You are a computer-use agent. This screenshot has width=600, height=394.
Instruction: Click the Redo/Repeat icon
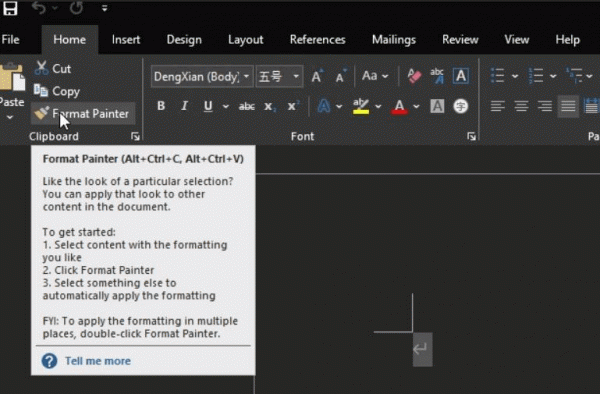(76, 8)
